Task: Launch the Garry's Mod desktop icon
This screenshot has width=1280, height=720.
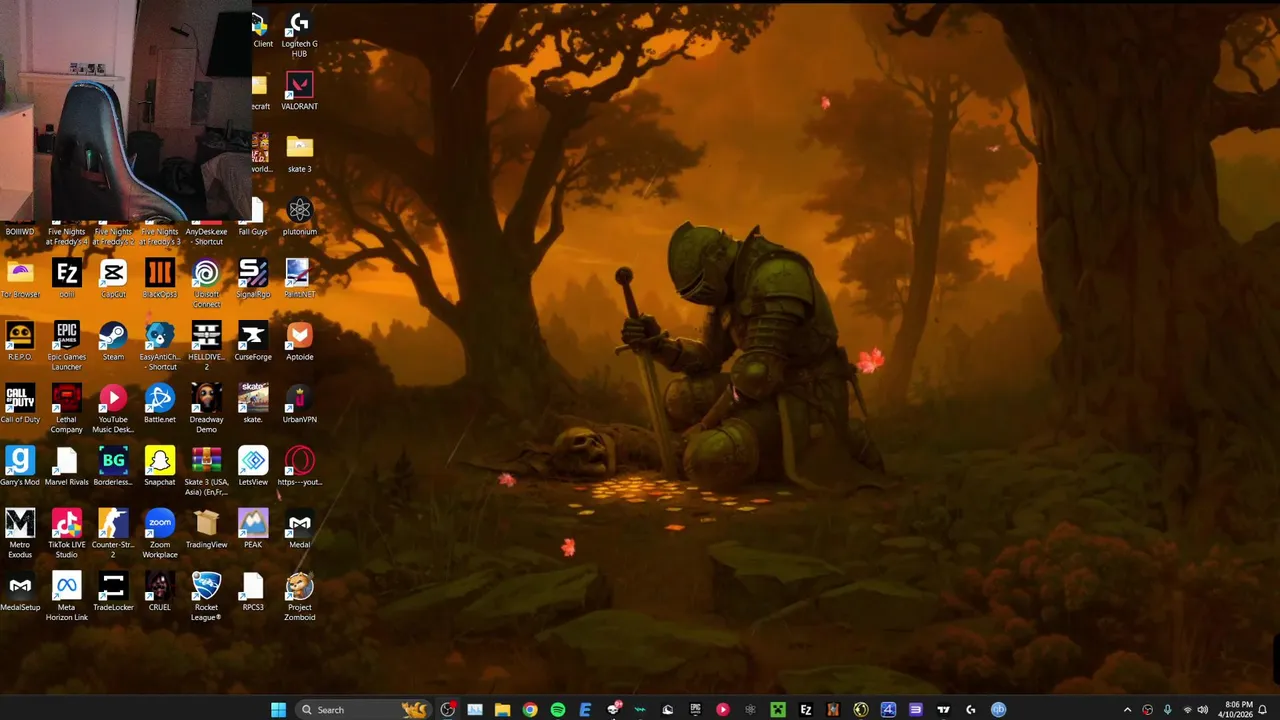Action: click(20, 466)
